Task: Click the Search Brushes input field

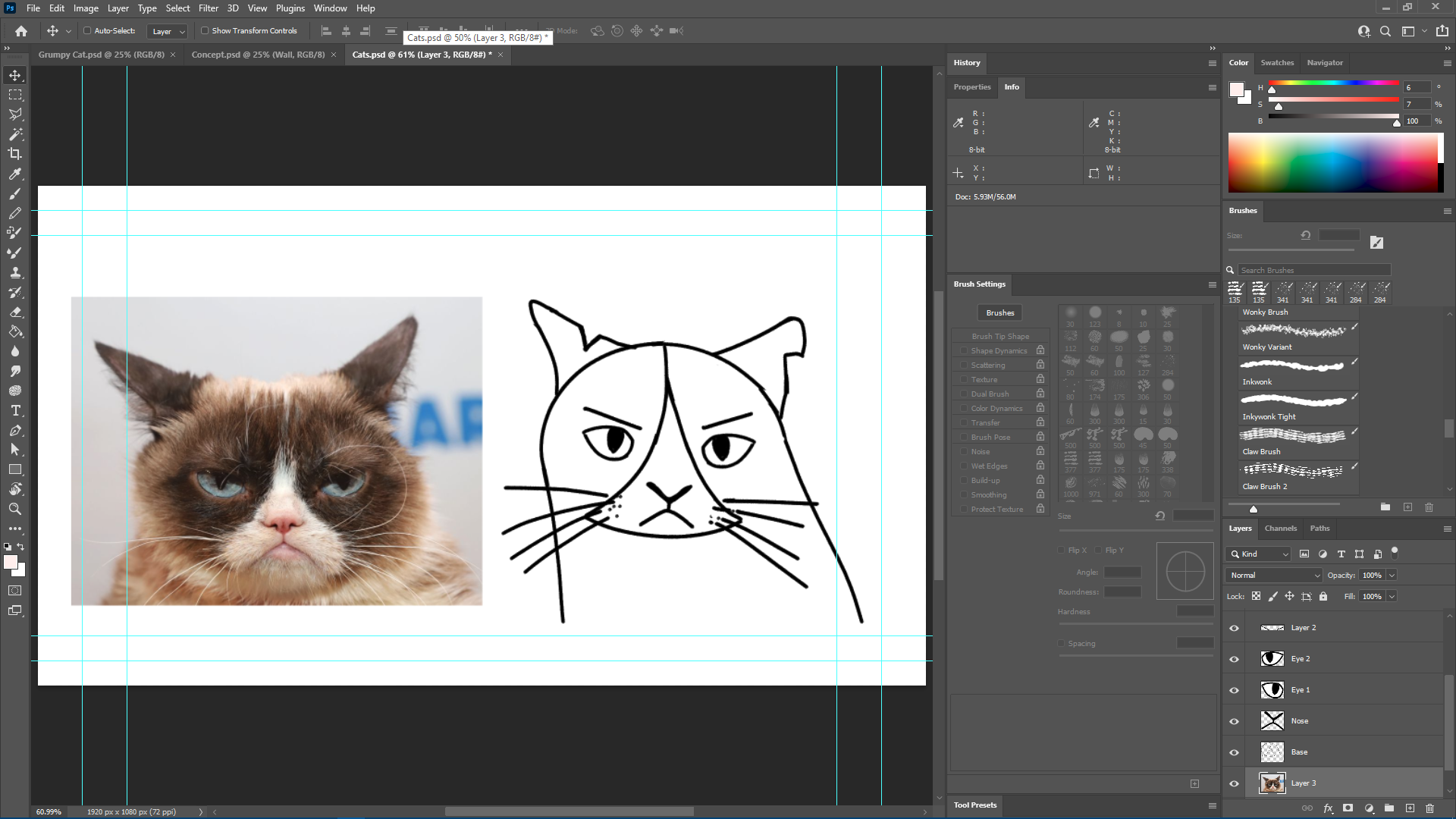Action: coord(1314,270)
